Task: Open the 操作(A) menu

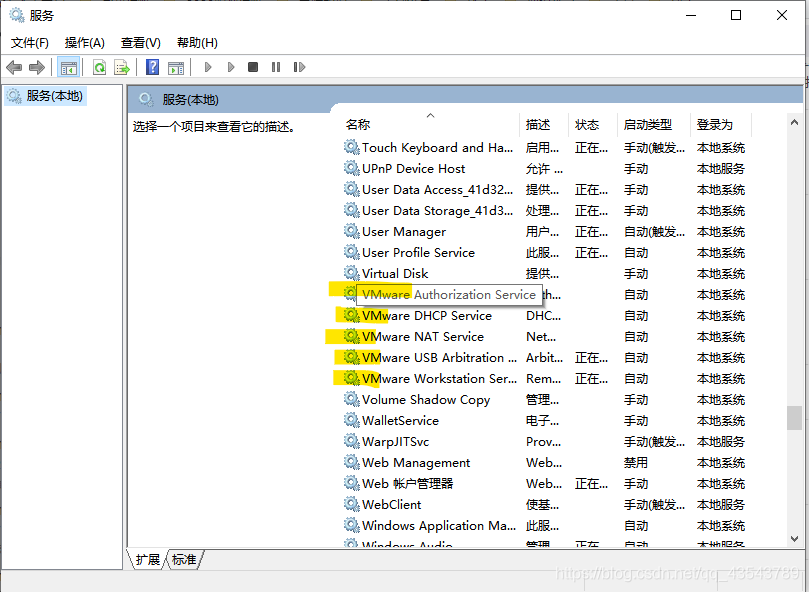Action: 85,43
